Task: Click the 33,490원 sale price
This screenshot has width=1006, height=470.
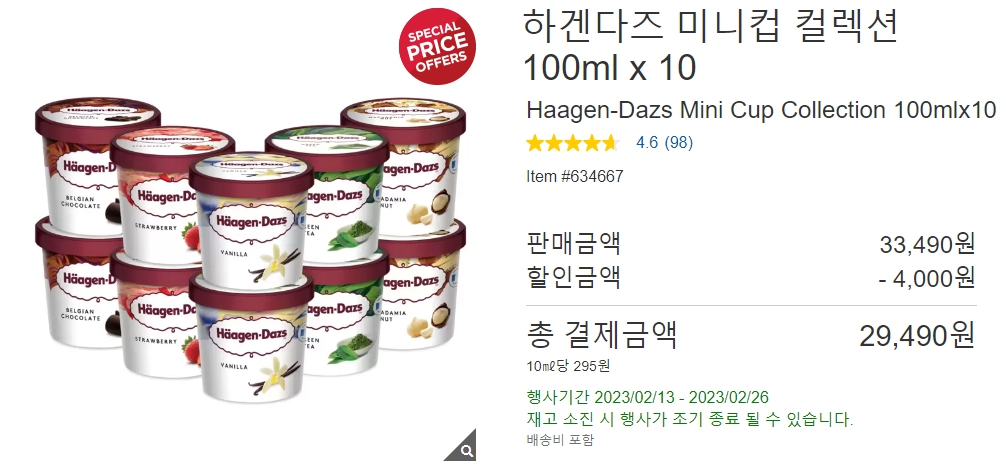Action: [927, 244]
